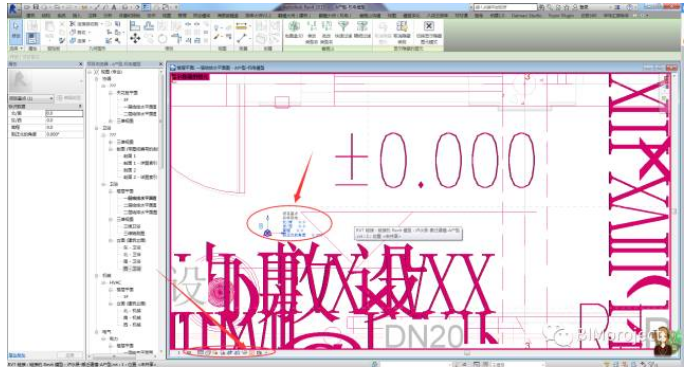The width and height of the screenshot is (692, 373).
Task: Click the Text 'A' icon in quick access toolbar
Action: pyautogui.click(x=115, y=7)
